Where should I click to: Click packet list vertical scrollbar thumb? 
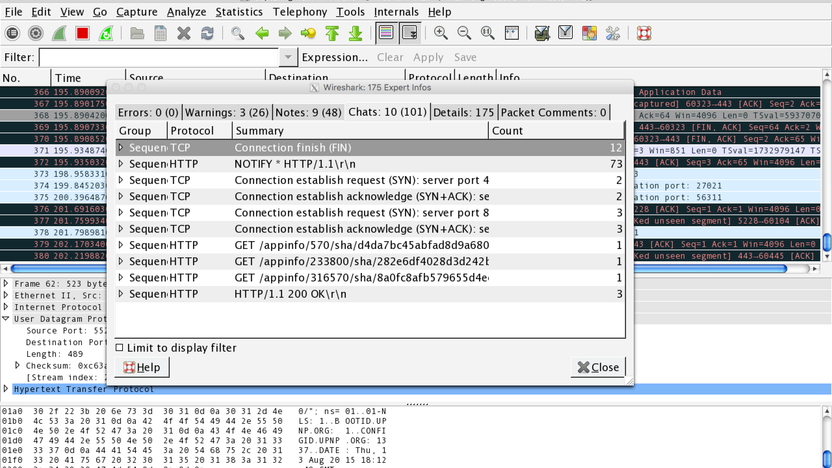click(x=827, y=242)
